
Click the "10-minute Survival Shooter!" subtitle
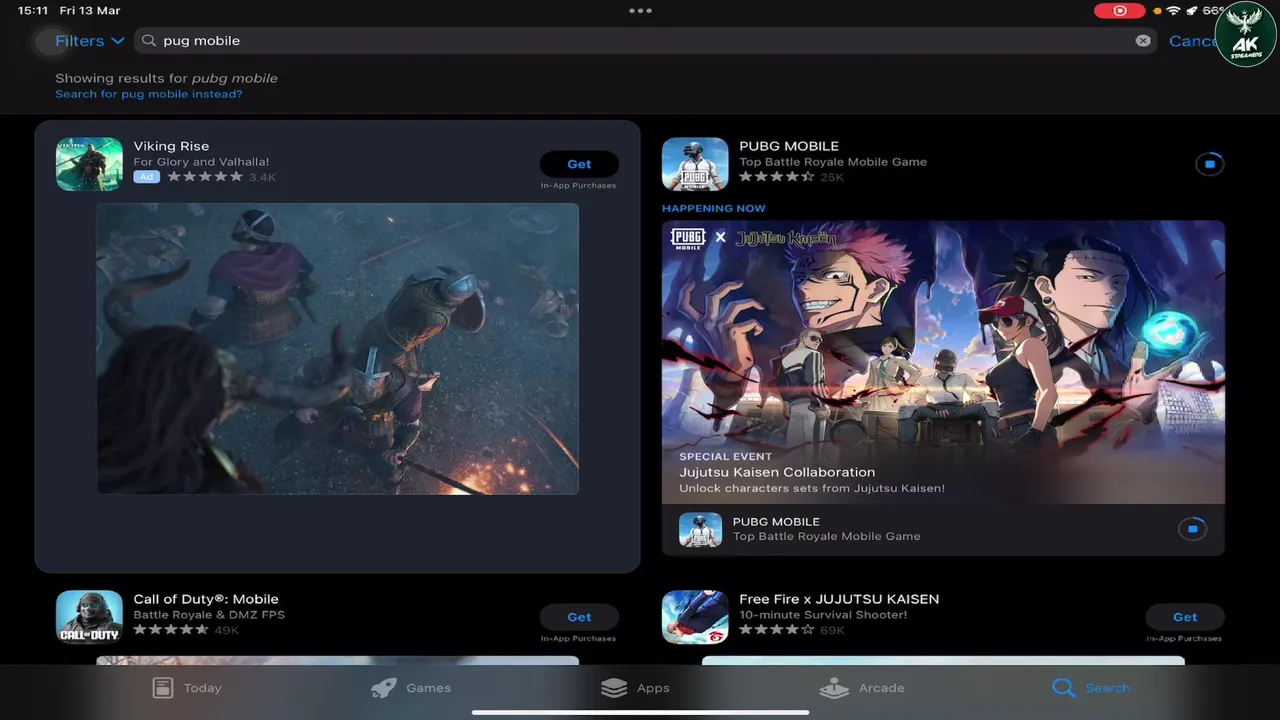pyautogui.click(x=823, y=615)
